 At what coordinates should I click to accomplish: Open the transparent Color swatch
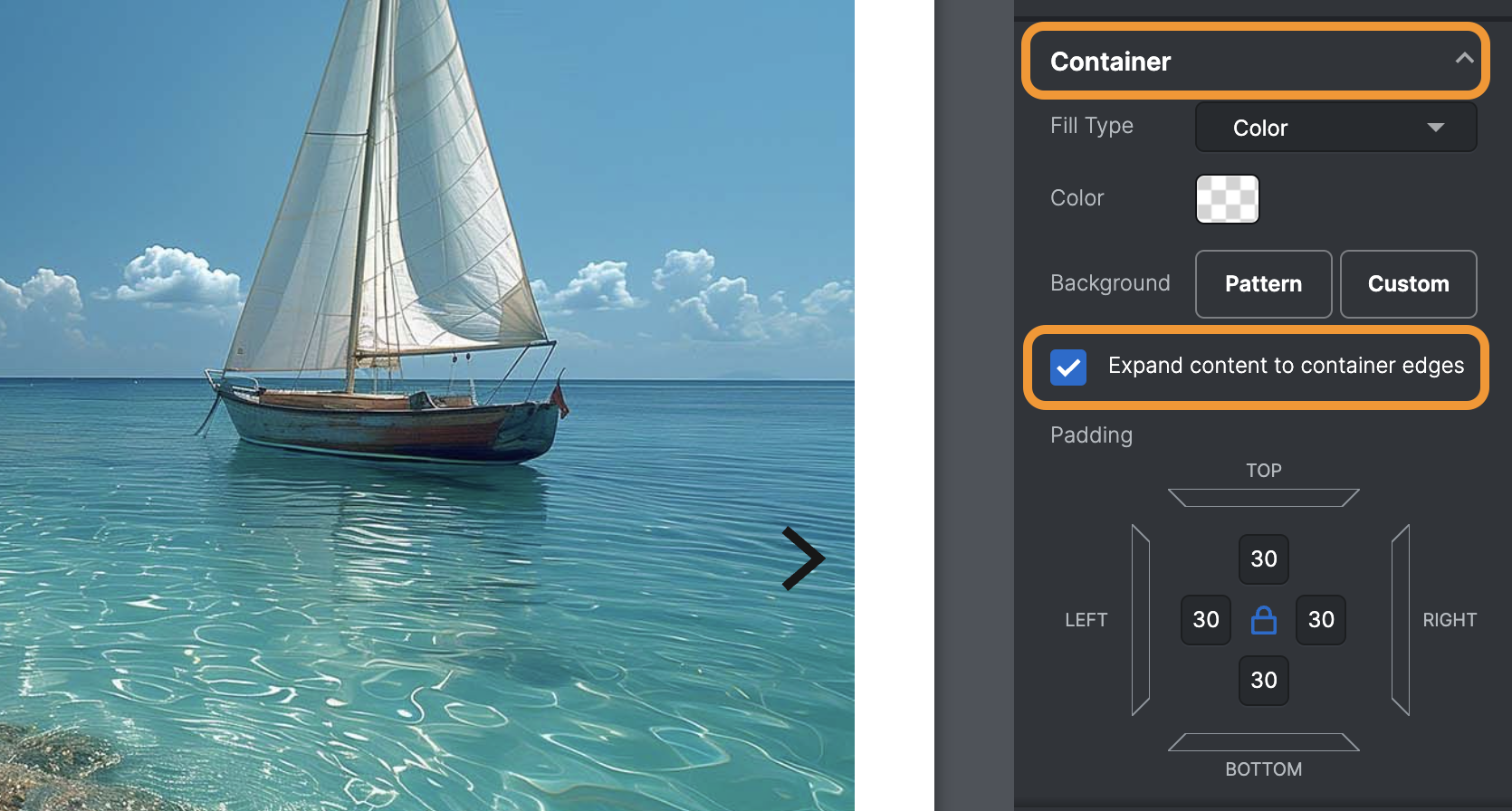click(1227, 198)
